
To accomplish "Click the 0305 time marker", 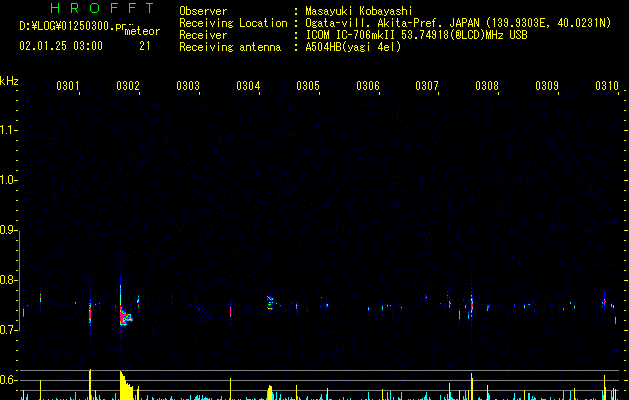I will (308, 85).
